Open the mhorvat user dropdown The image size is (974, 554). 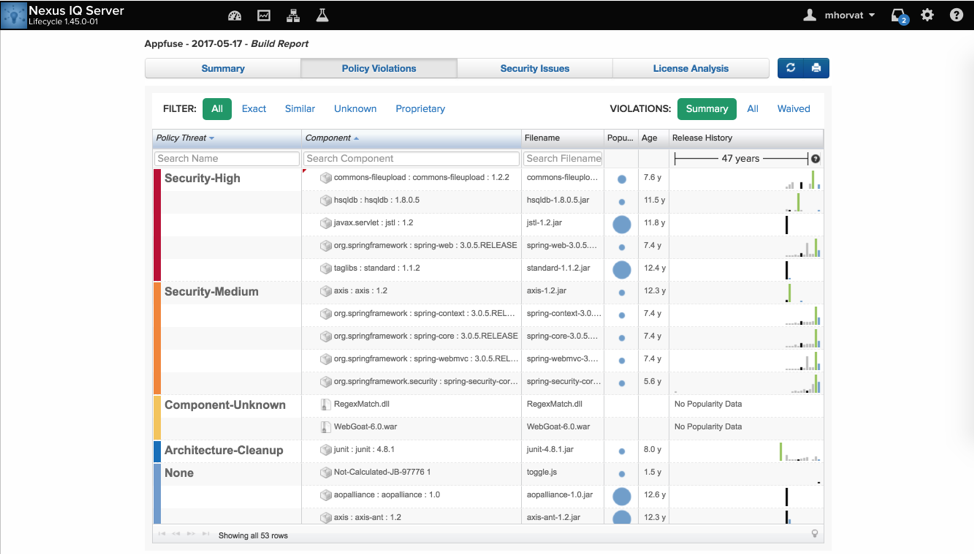[x=840, y=16]
